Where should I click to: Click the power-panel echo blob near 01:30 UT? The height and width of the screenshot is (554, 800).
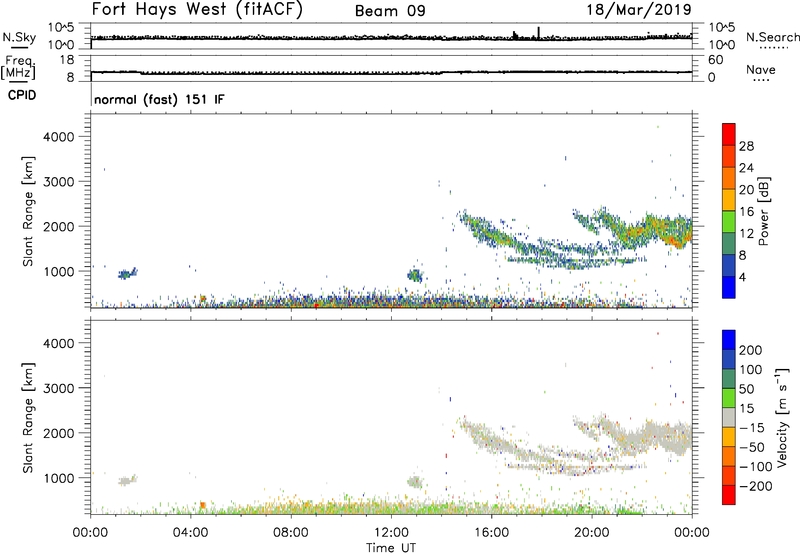point(127,273)
